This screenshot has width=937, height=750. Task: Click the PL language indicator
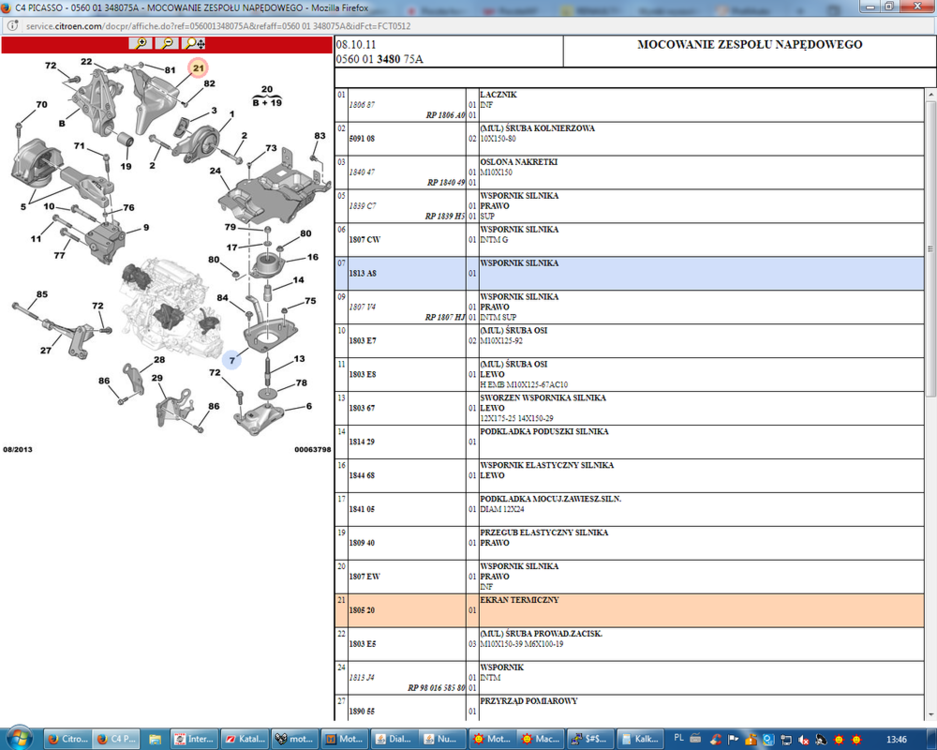tap(678, 738)
